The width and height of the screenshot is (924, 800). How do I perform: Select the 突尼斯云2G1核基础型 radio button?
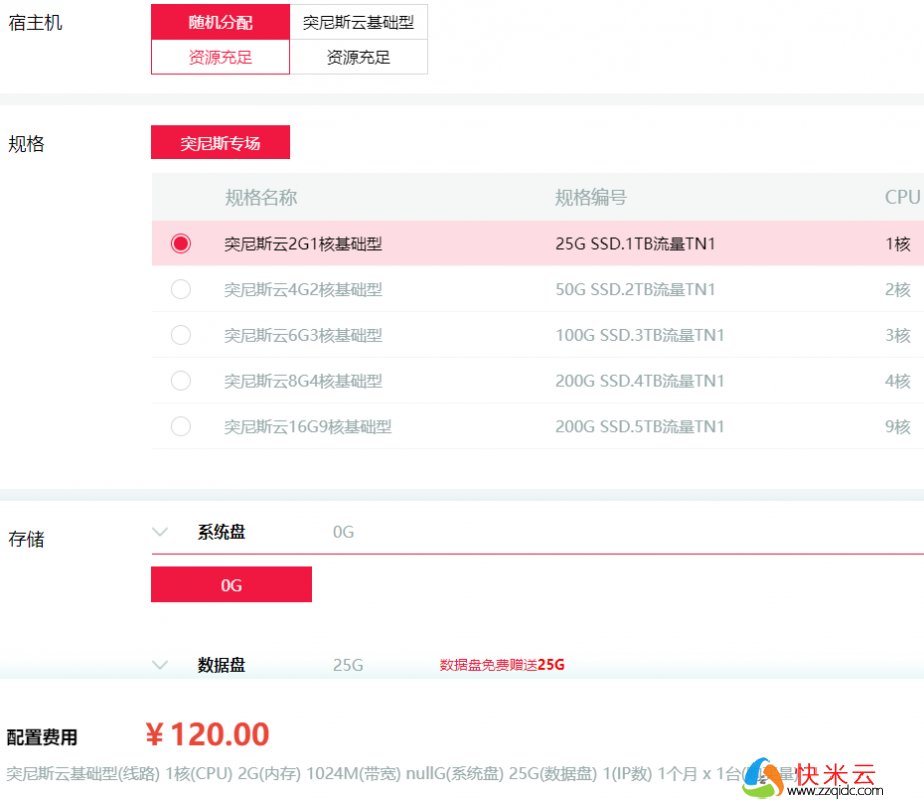[181, 243]
